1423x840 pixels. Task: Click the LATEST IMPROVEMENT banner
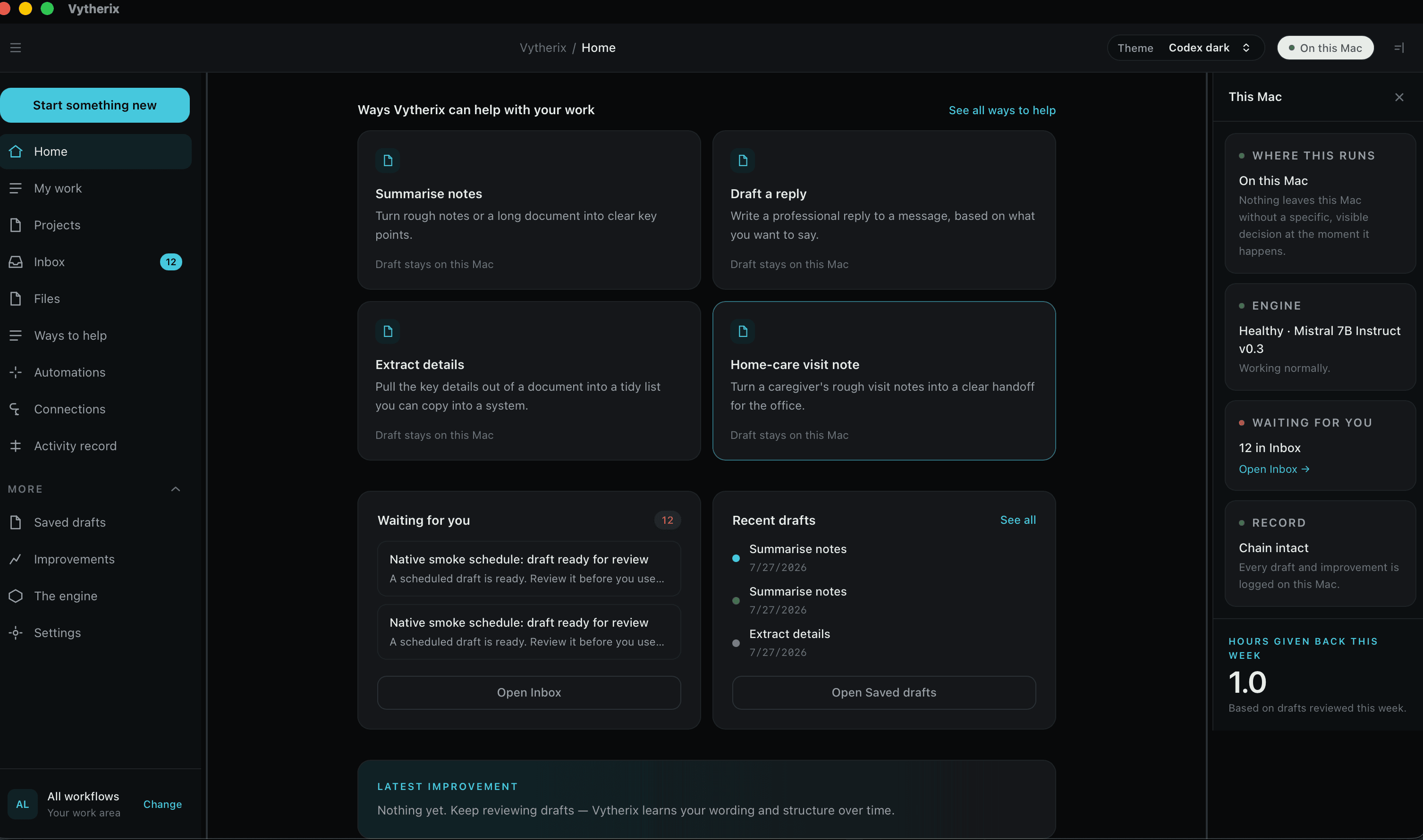pyautogui.click(x=706, y=799)
